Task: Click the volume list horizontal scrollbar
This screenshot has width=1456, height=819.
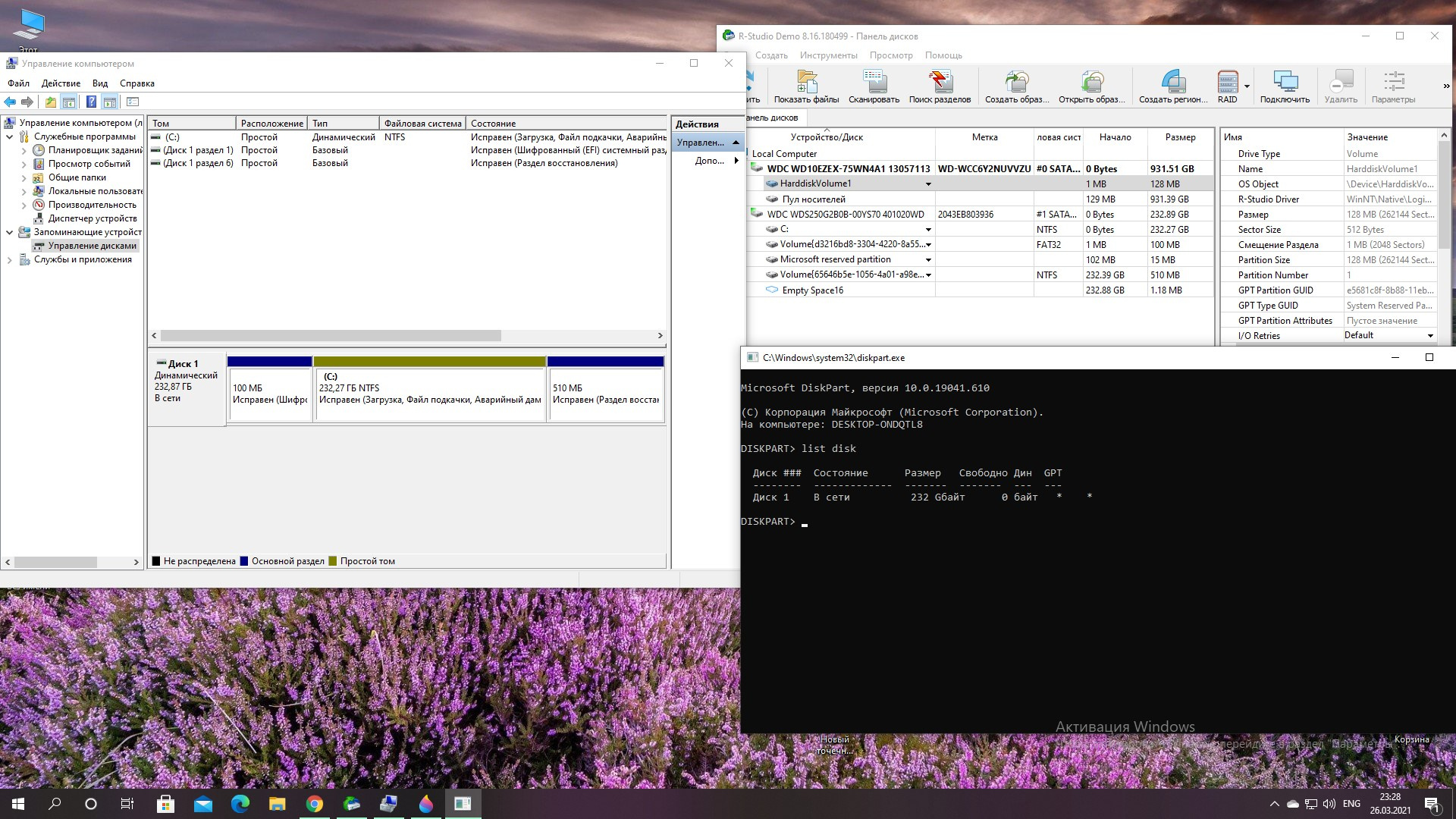Action: (x=331, y=335)
